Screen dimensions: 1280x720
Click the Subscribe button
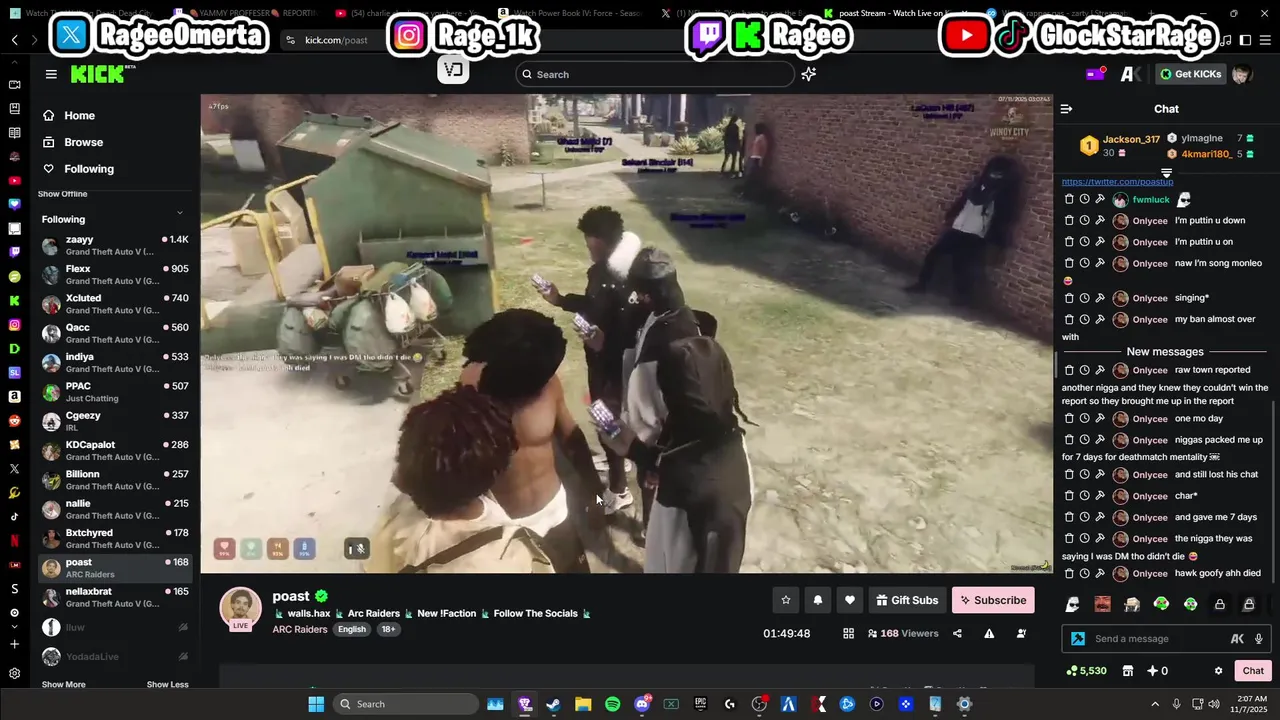(993, 600)
